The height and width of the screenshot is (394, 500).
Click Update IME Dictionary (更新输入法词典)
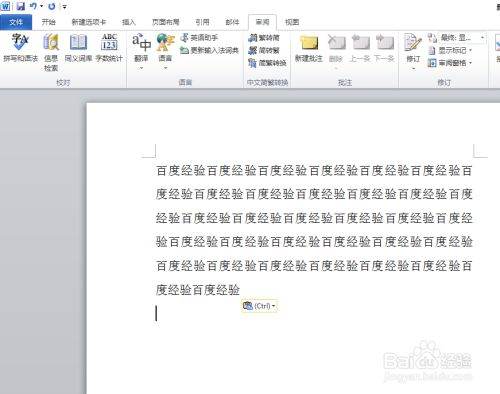pyautogui.click(x=209, y=50)
